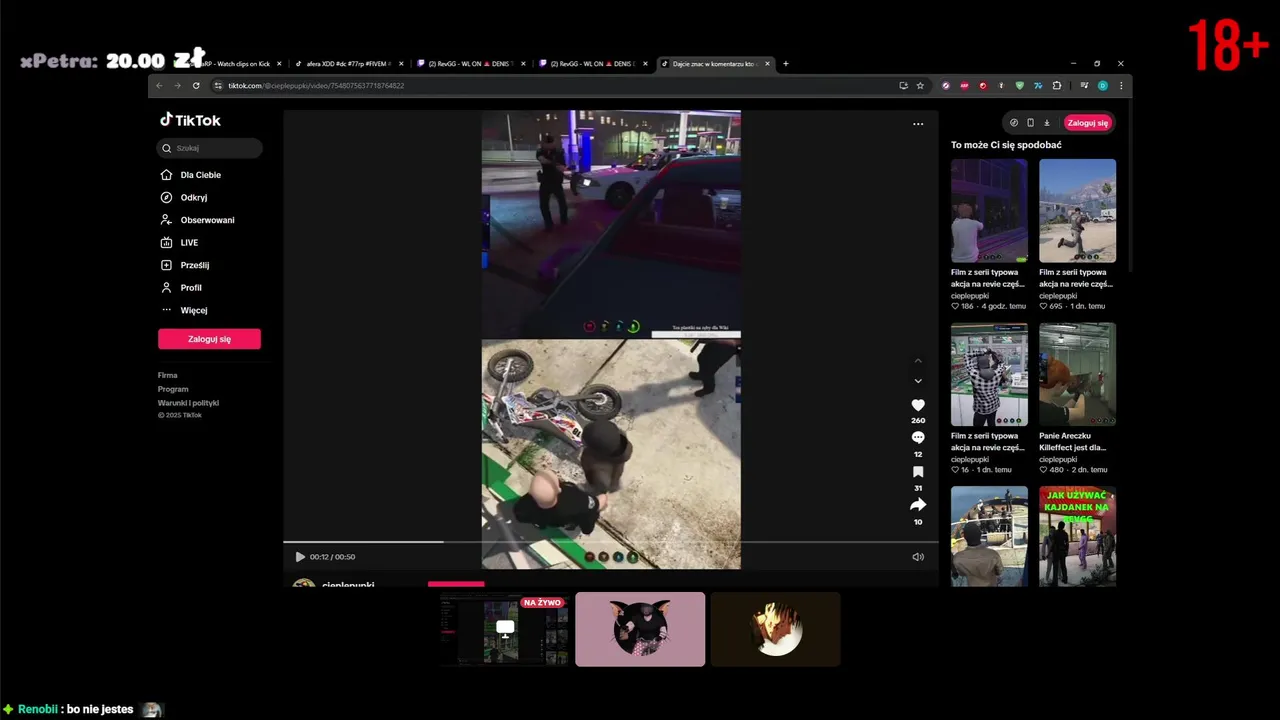
Task: Open Chrome three-dot menu
Action: click(1121, 86)
